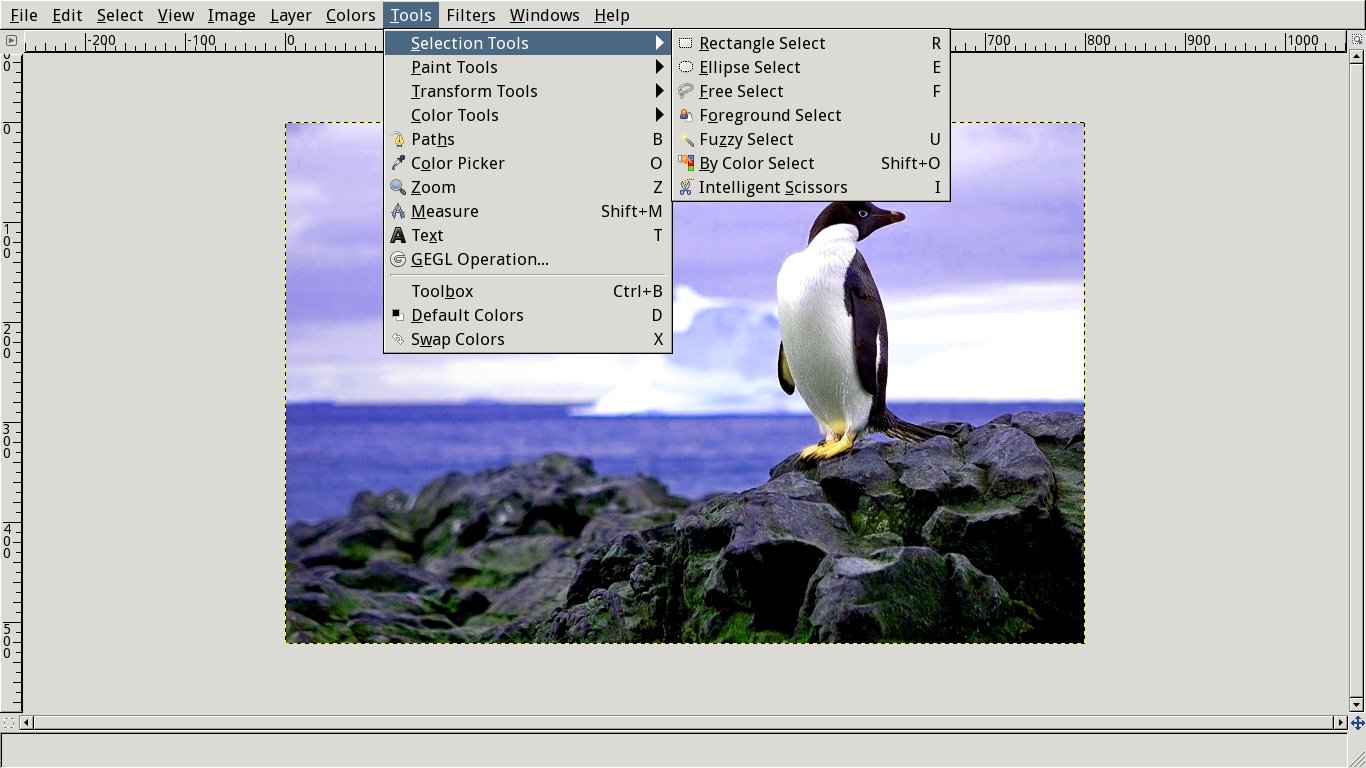Open the Filters menu
1366x768 pixels.
click(x=470, y=15)
